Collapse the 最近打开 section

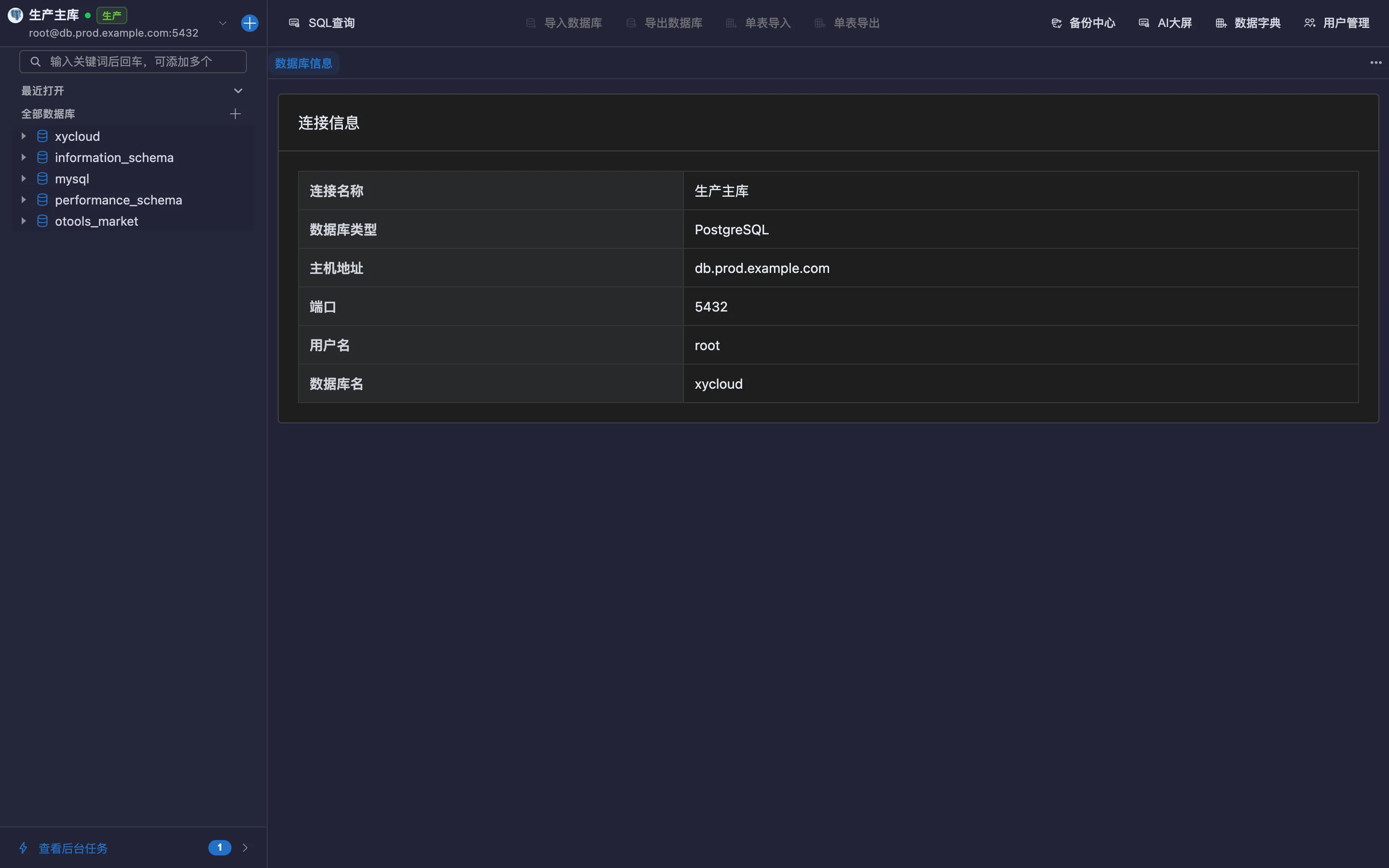click(x=238, y=91)
